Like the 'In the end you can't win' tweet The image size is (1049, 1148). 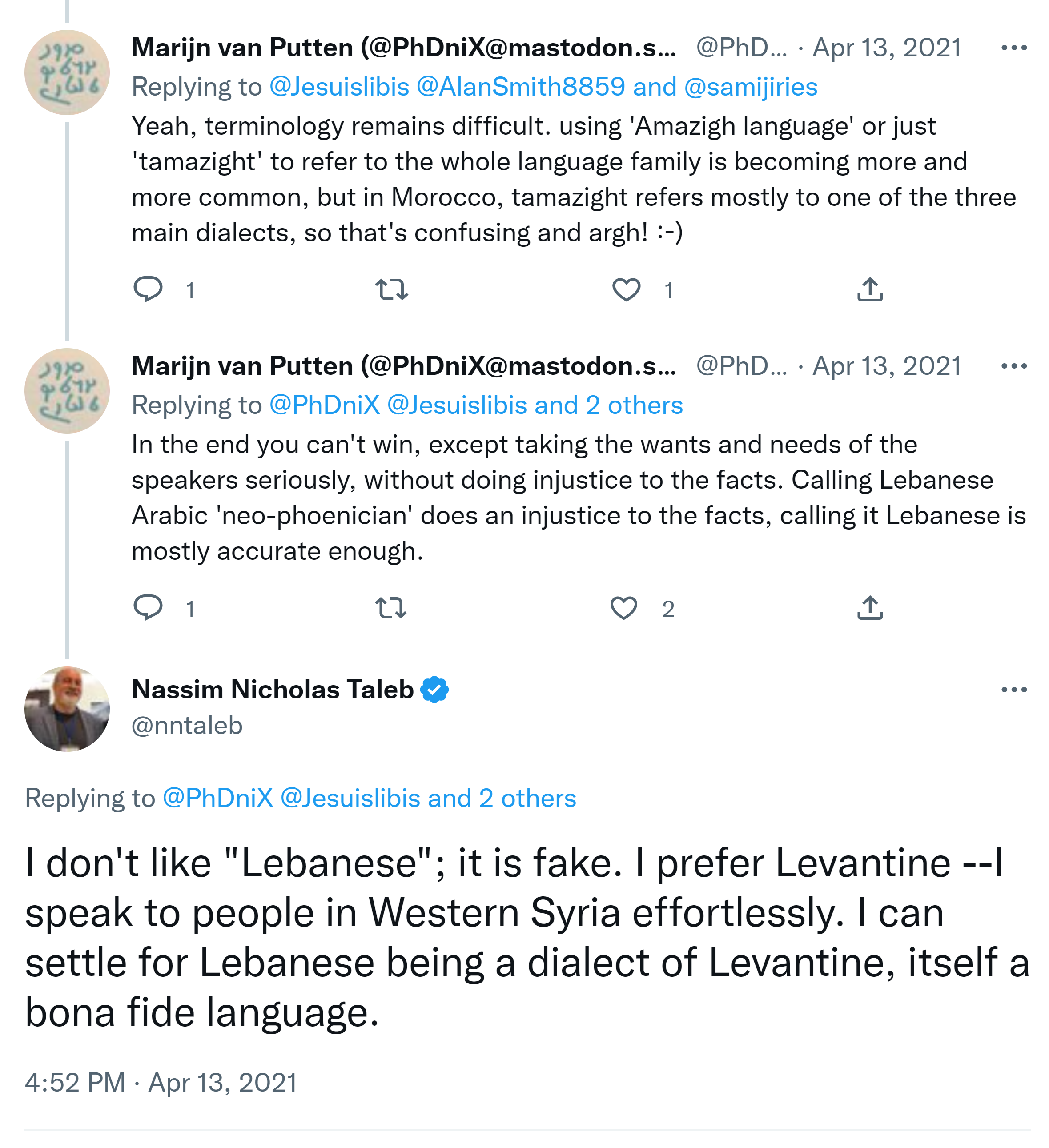point(623,608)
